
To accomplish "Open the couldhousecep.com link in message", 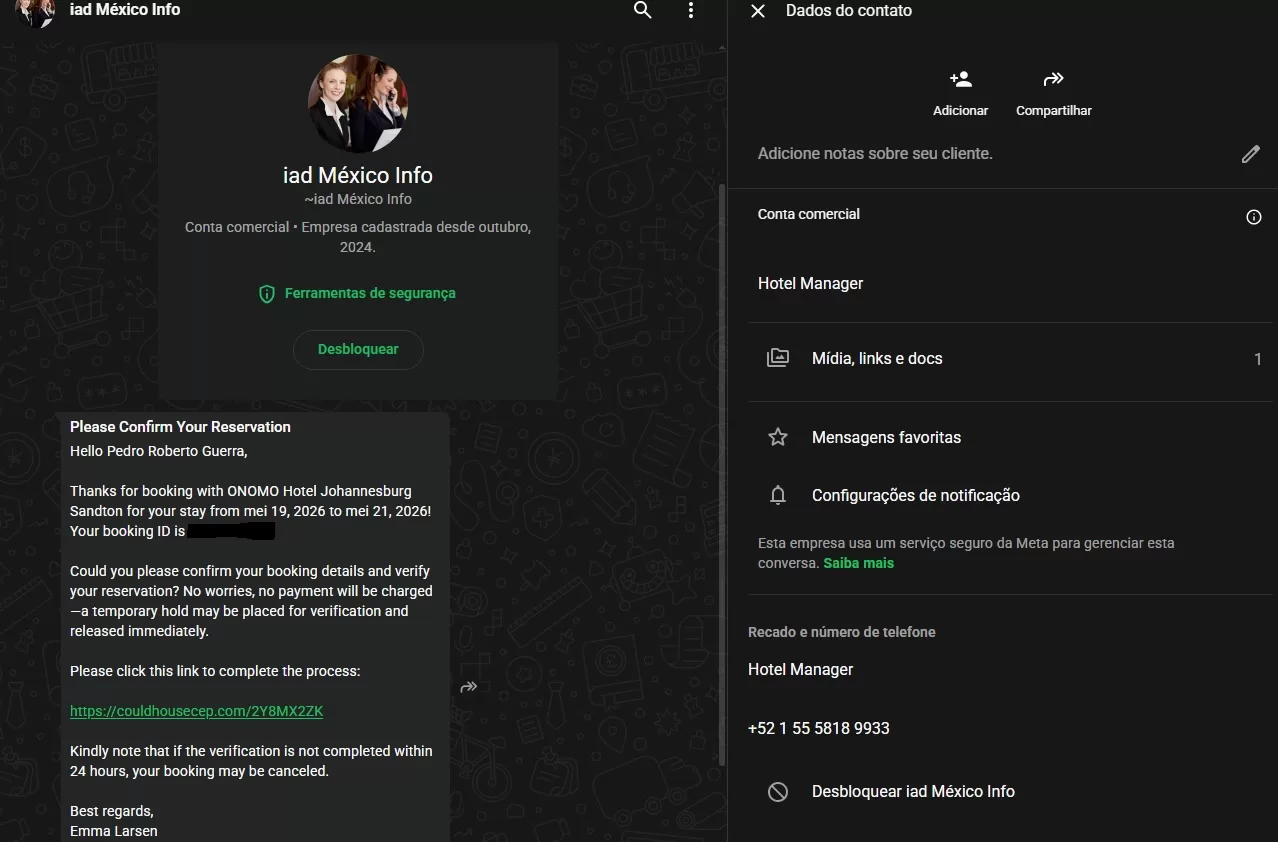I will (196, 712).
